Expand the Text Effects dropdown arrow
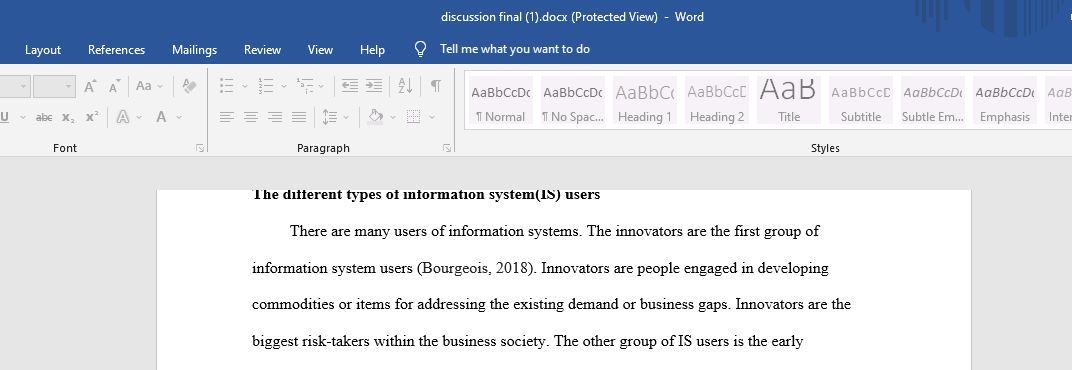This screenshot has width=1072, height=370. [139, 117]
